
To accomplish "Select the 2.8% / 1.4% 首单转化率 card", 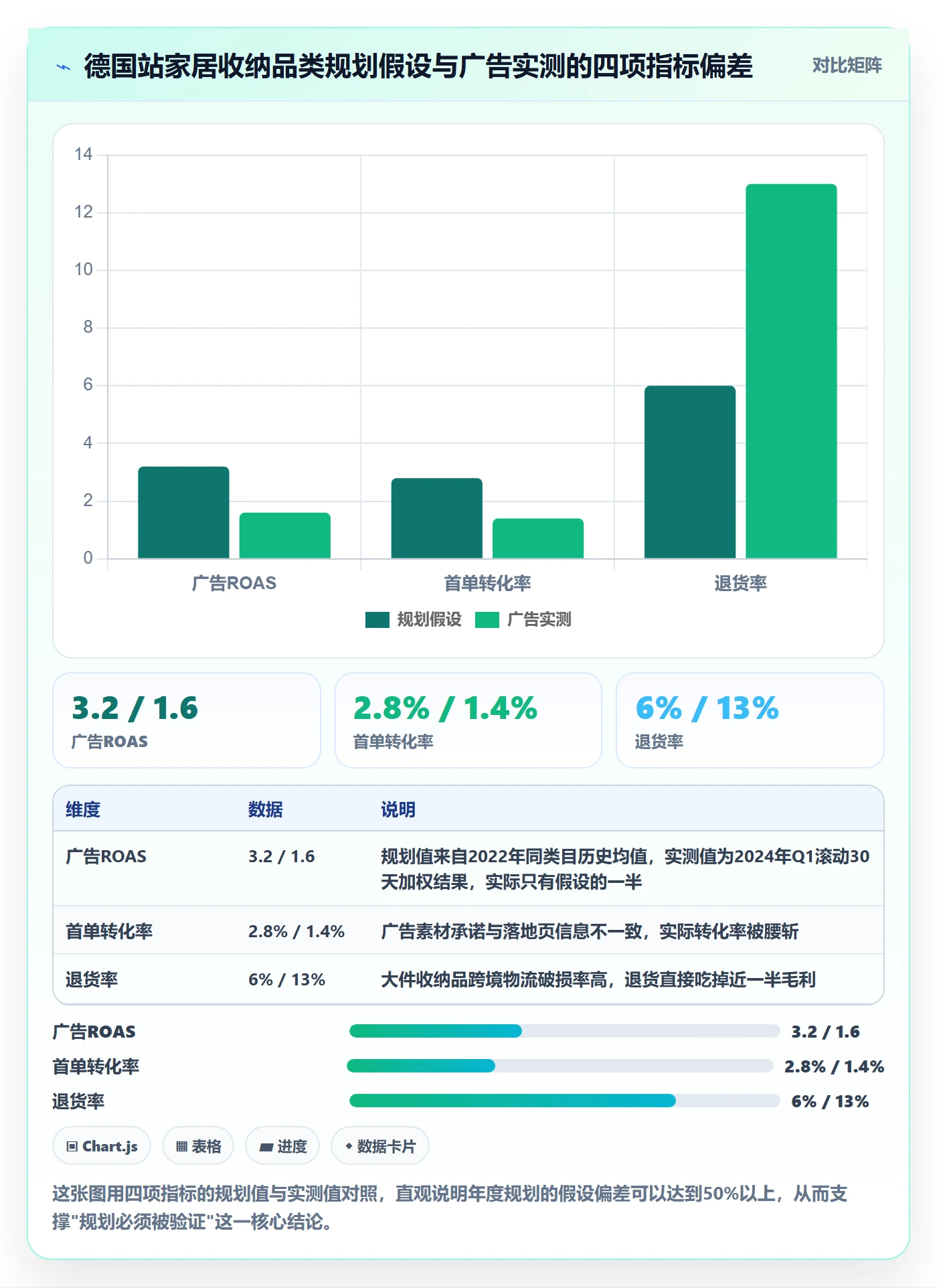I will 468,720.
